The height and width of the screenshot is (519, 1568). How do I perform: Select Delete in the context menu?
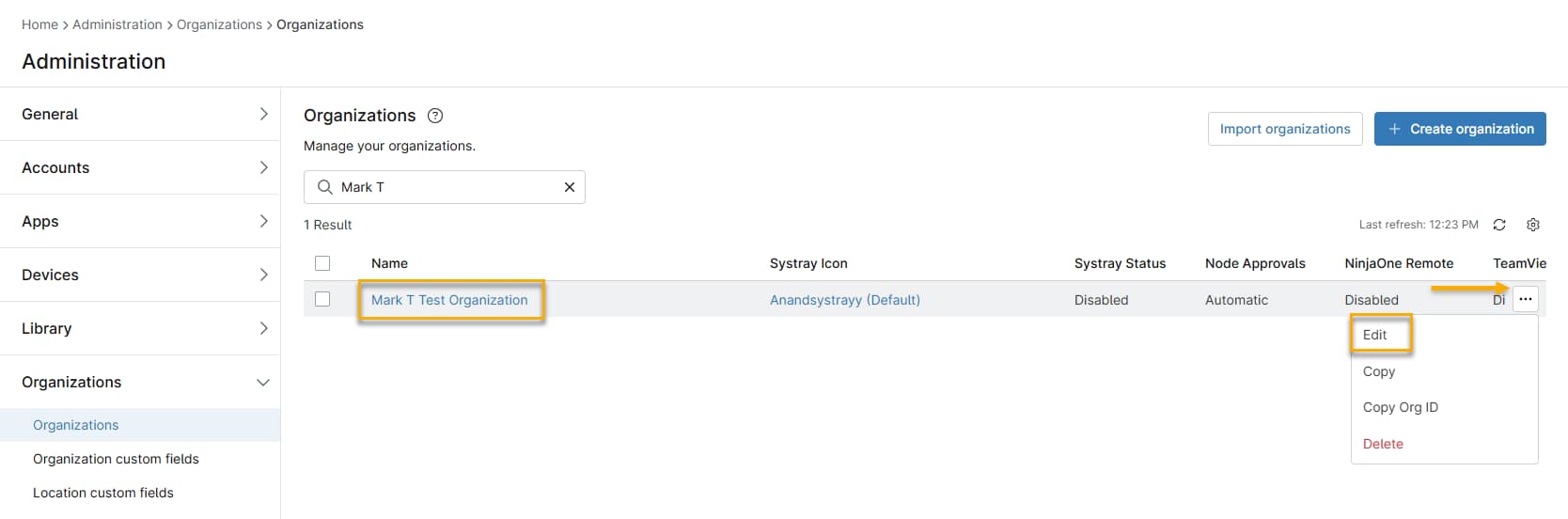tap(1382, 444)
